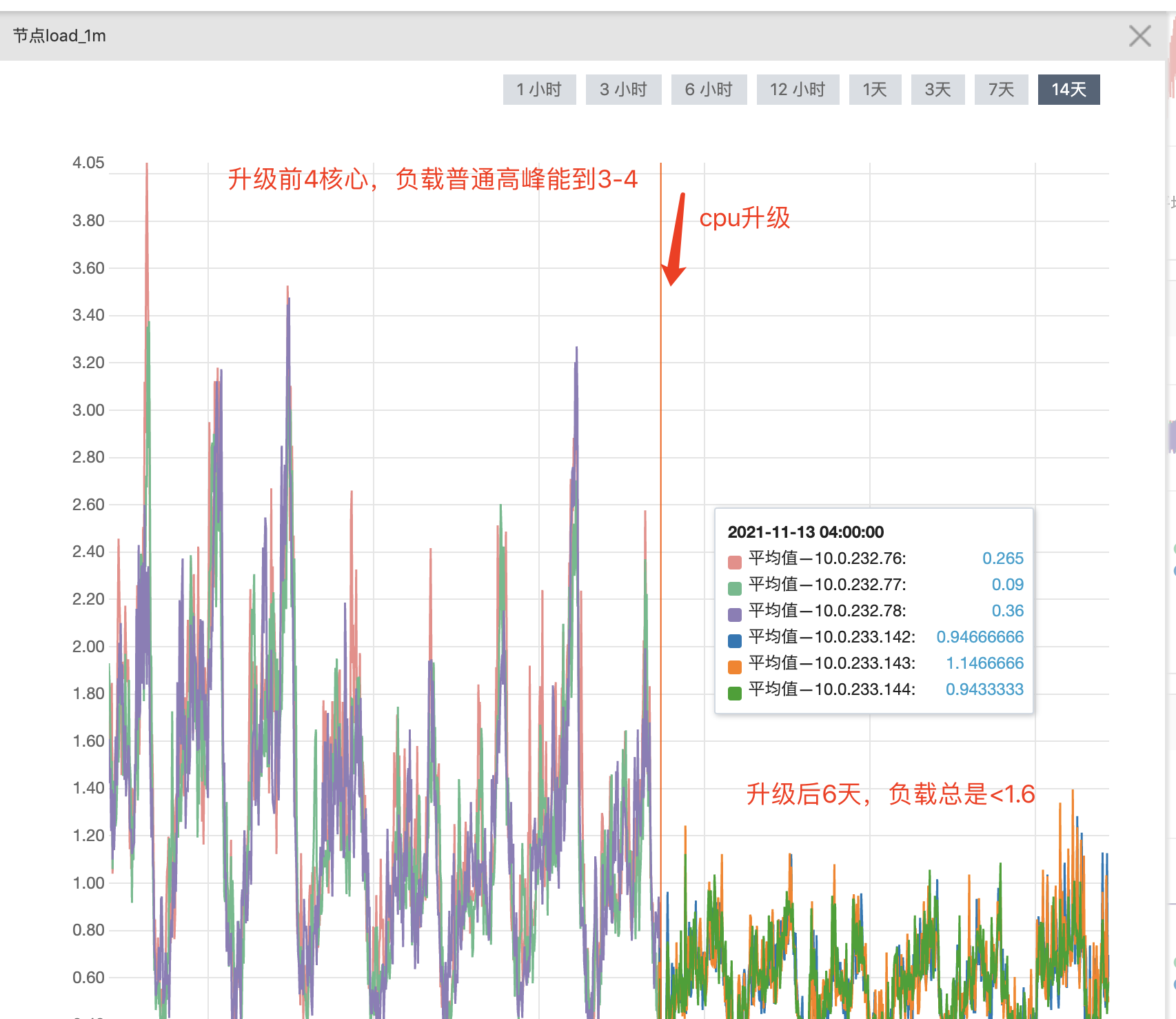Click the value 0.94666666 in the tooltip
This screenshot has width=1176, height=1019.
tap(980, 637)
